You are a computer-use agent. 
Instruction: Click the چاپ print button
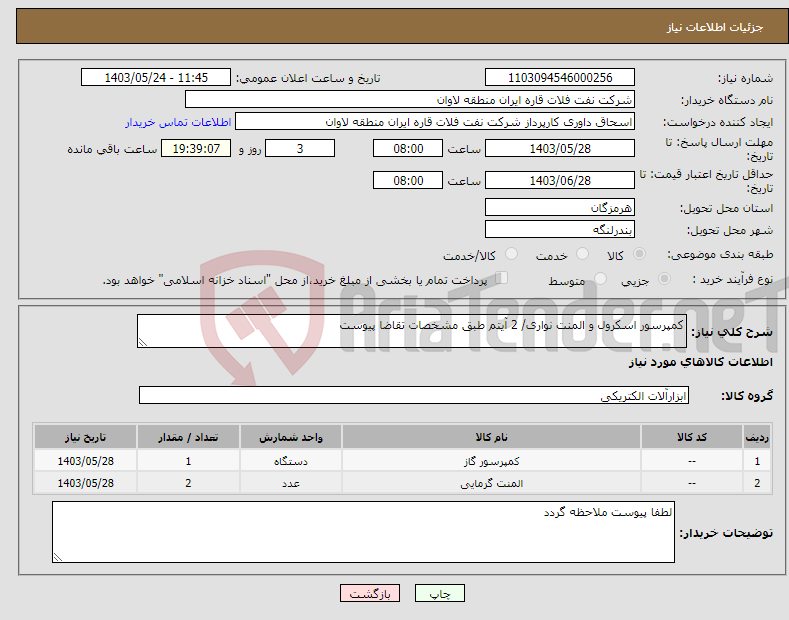point(440,593)
